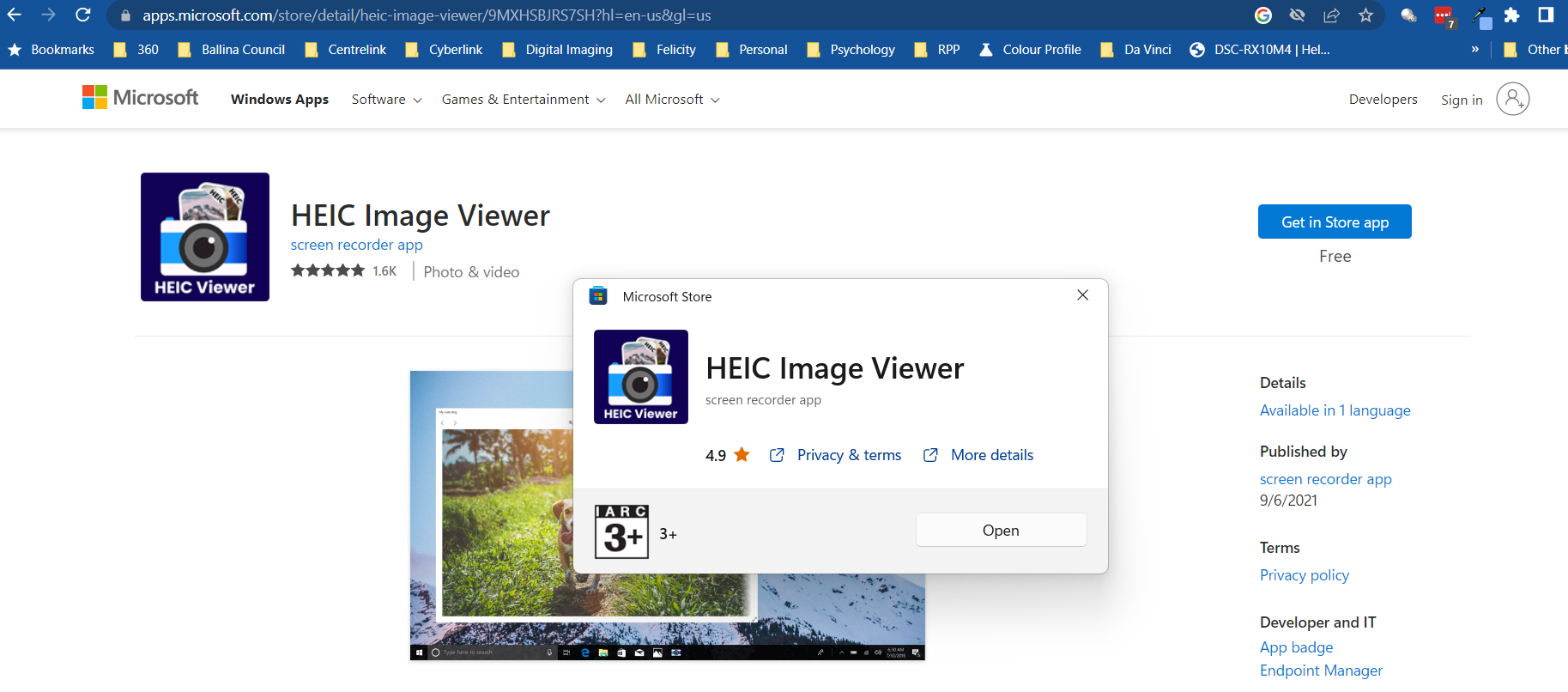The width and height of the screenshot is (1568, 692).
Task: Click the Get in Store app button
Action: [x=1335, y=222]
